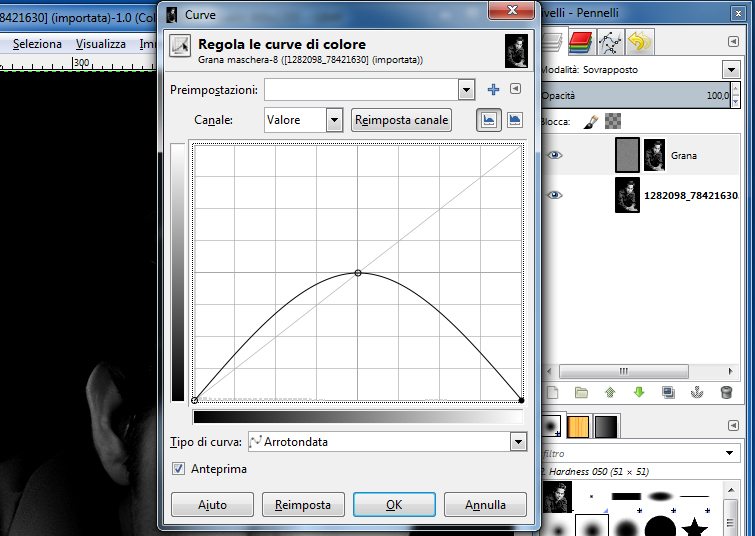
Task: Open the Visualizza menu
Action: [100, 44]
